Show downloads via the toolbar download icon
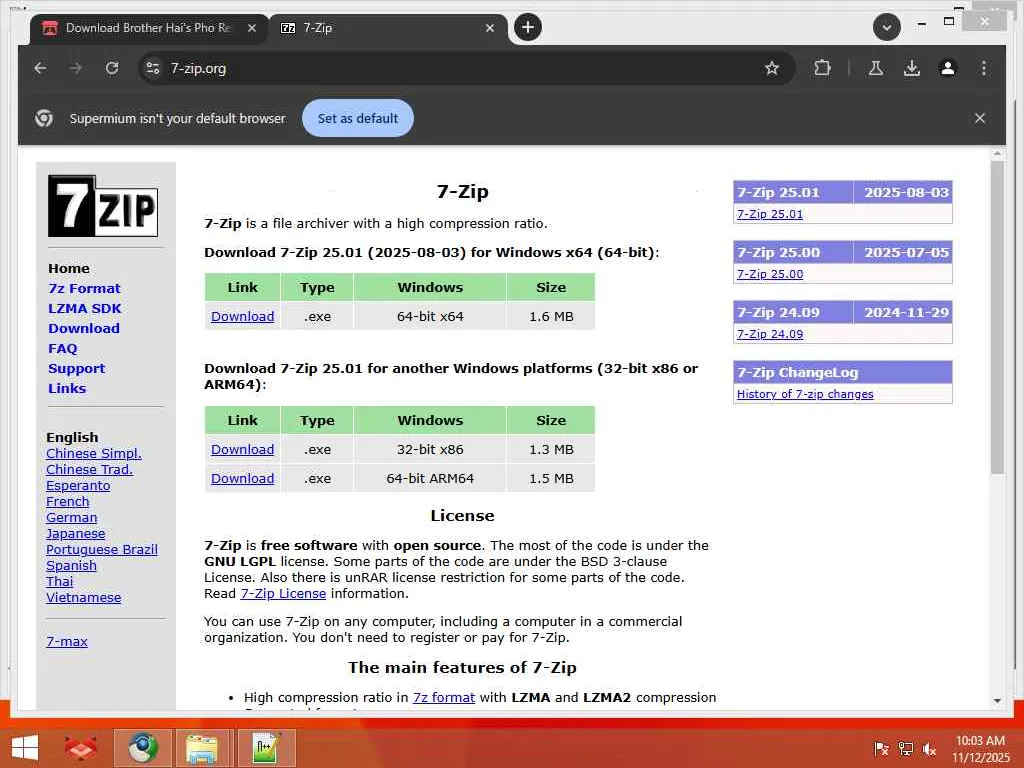The height and width of the screenshot is (768, 1024). click(x=912, y=68)
